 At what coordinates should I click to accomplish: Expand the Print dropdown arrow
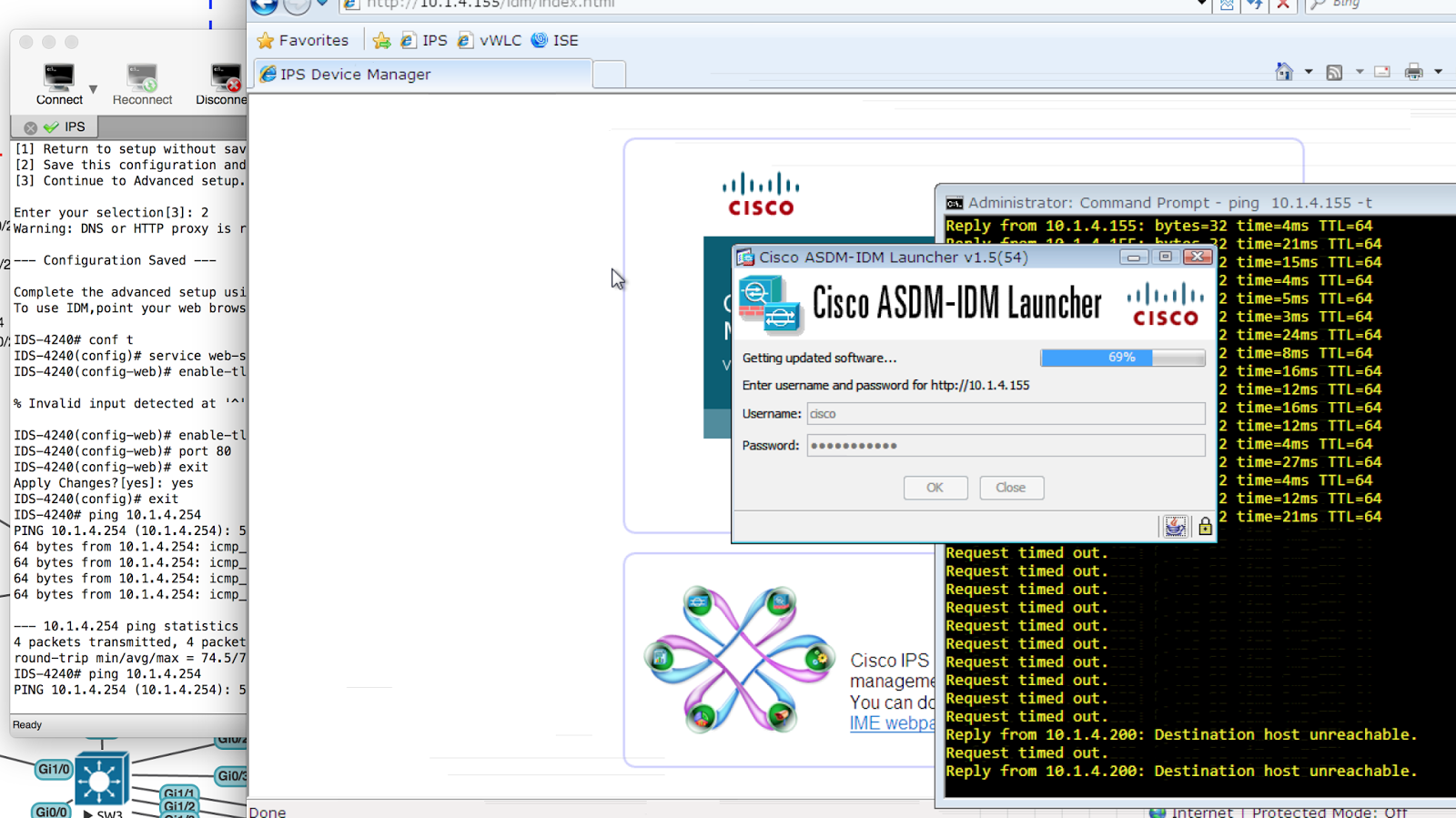(x=1438, y=71)
